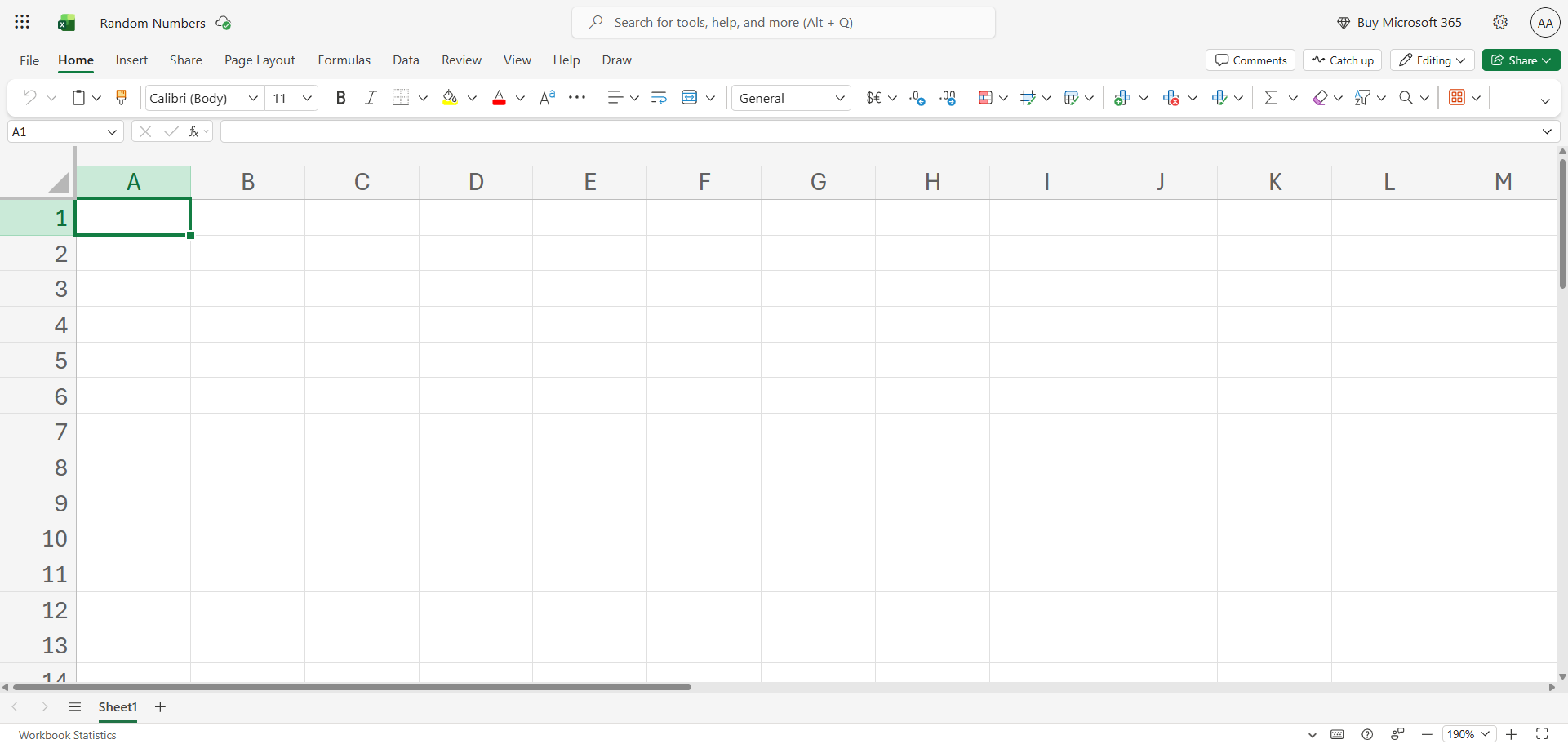This screenshot has width=1568, height=744.
Task: Switch to the Insert tab
Action: pos(131,60)
